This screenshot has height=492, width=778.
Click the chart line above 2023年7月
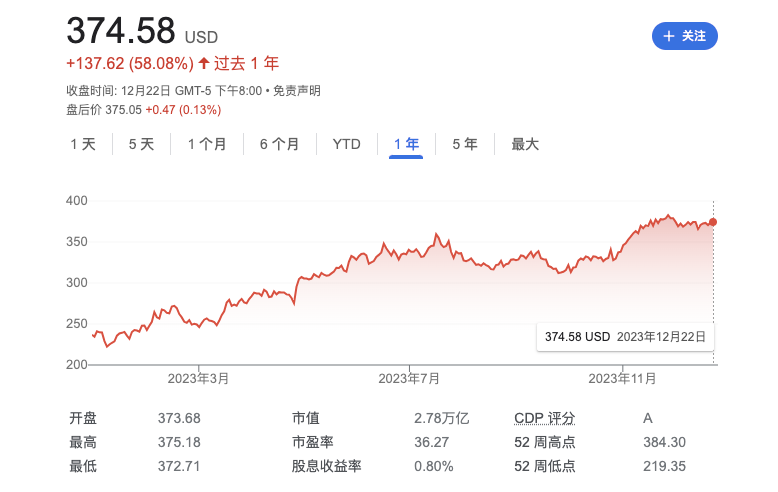click(410, 254)
